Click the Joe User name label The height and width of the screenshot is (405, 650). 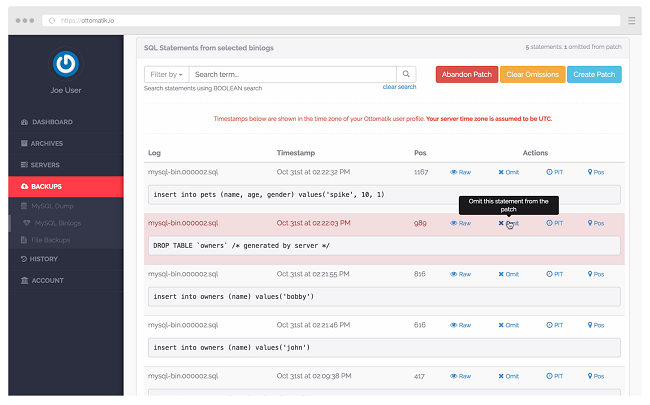tap(66, 90)
